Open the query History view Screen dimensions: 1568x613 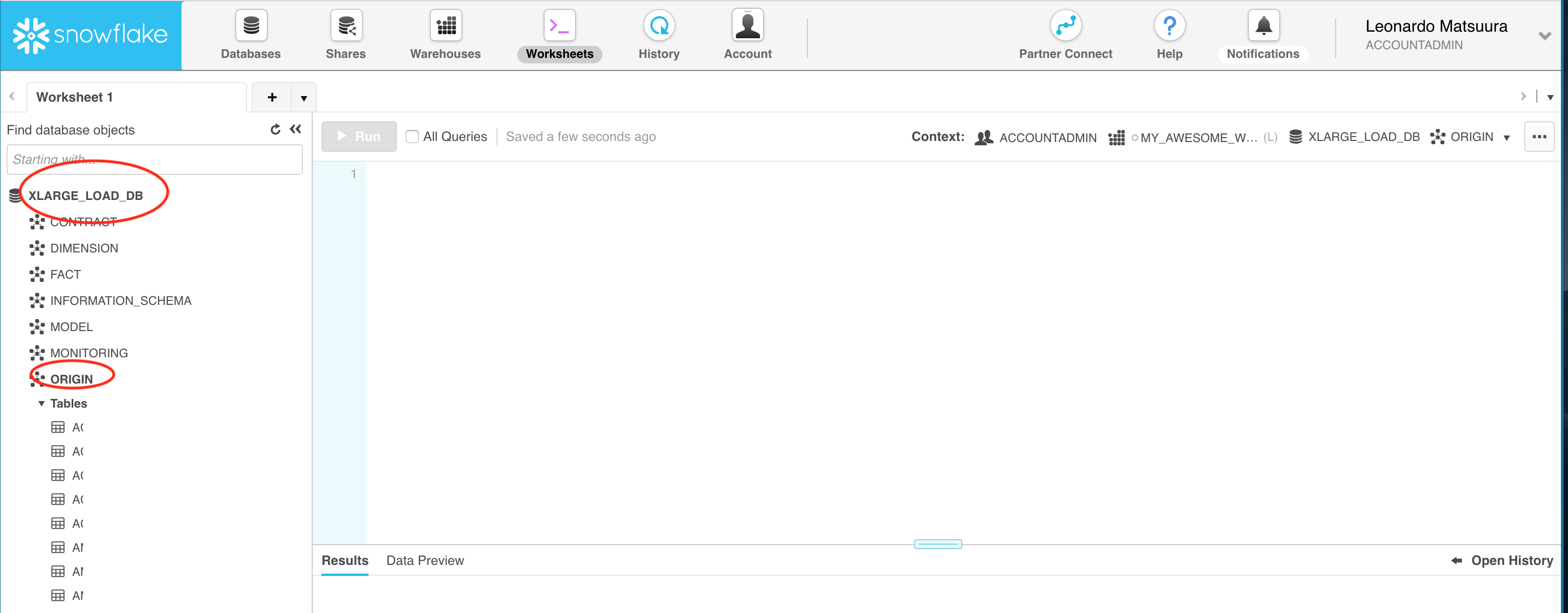659,33
